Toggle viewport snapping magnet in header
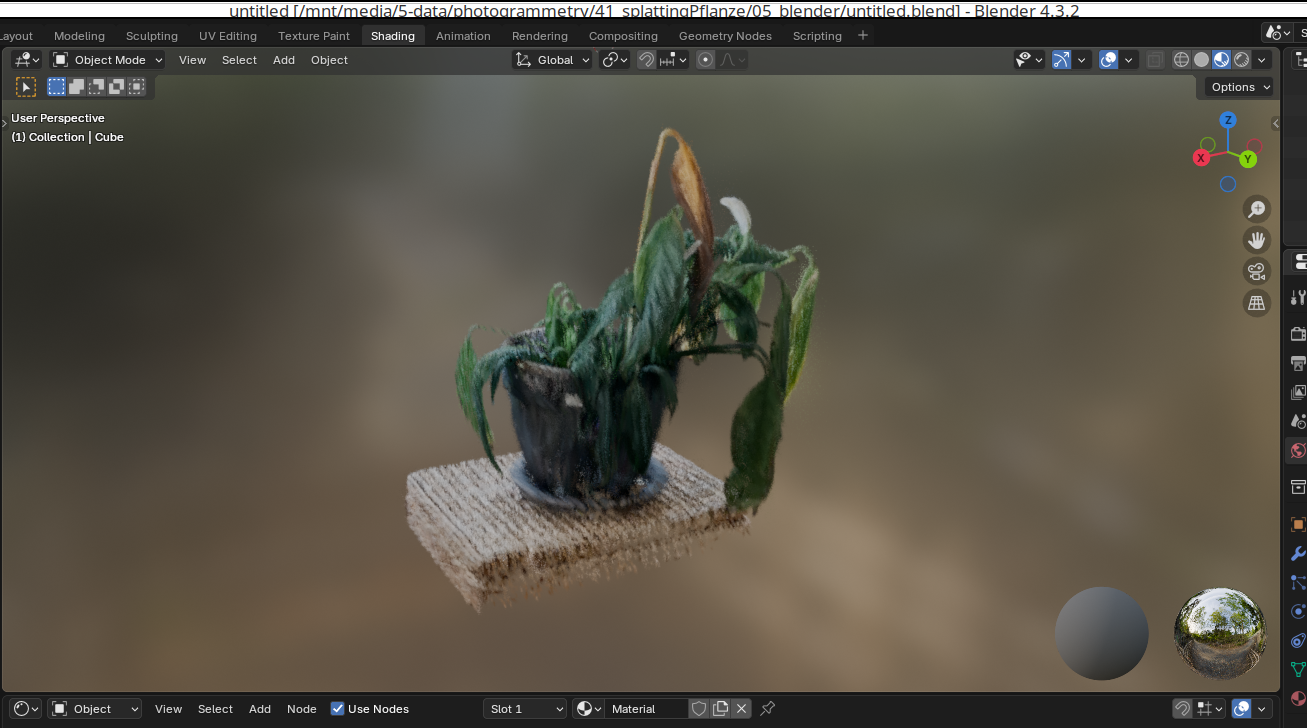 pyautogui.click(x=647, y=60)
